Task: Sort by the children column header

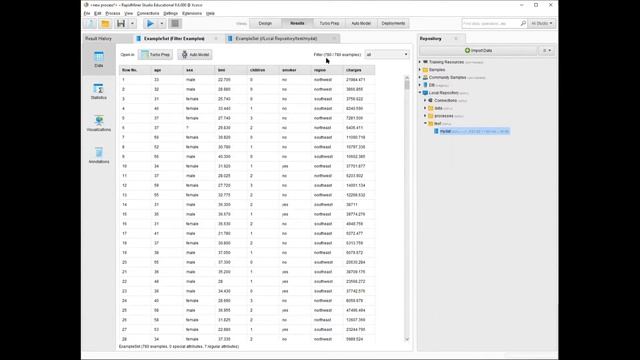Action: (x=263, y=70)
